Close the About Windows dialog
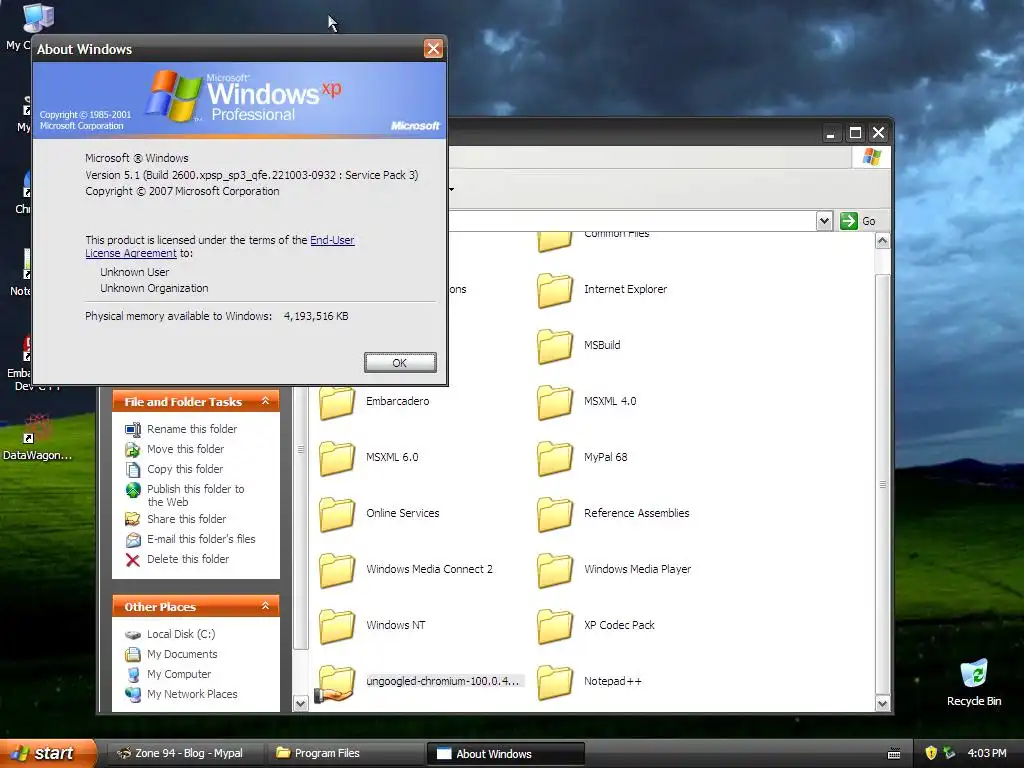The image size is (1024, 768). [x=433, y=49]
